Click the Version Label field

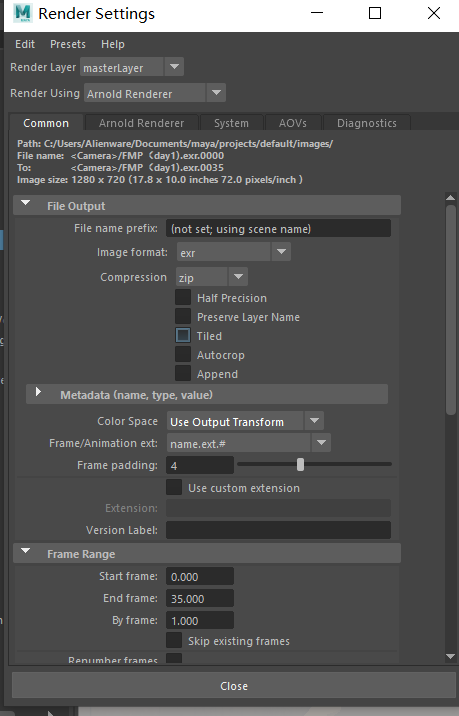coord(278,530)
